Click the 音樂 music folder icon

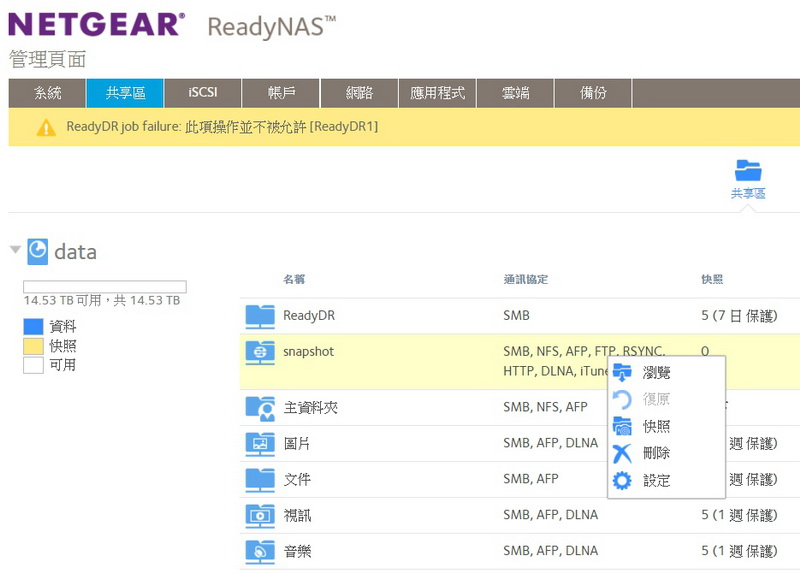click(260, 552)
